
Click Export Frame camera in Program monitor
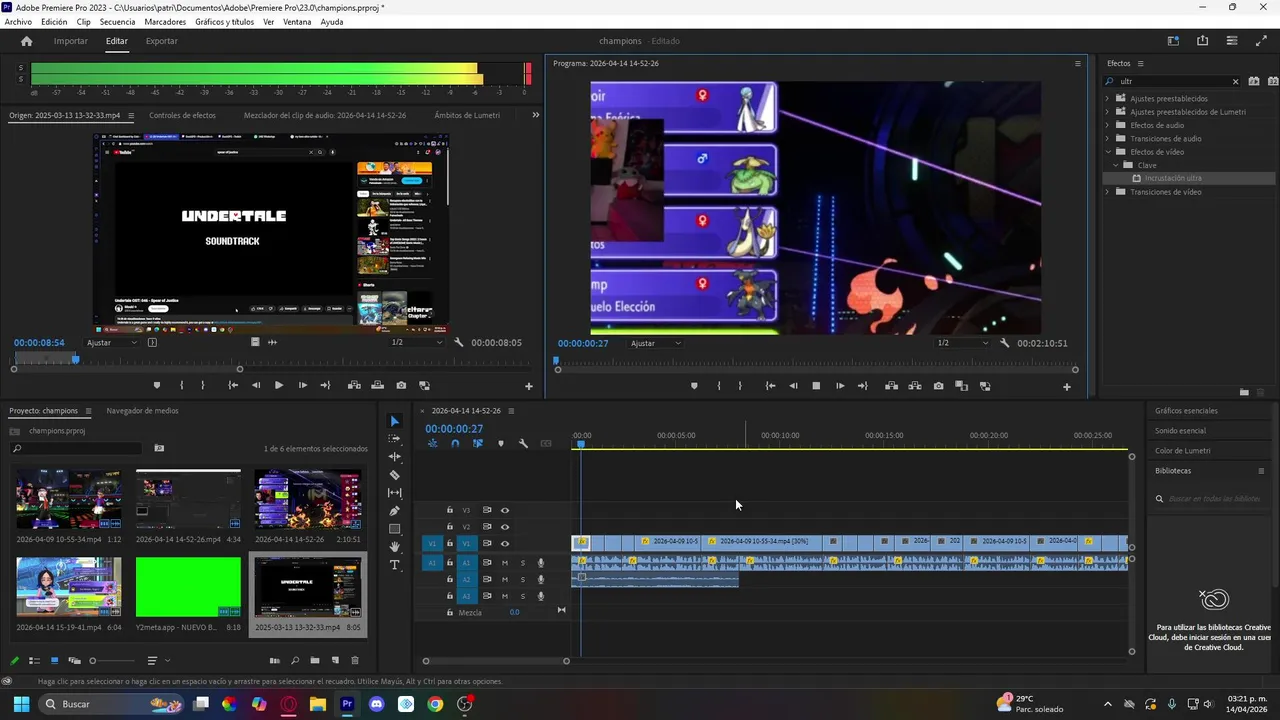click(x=938, y=386)
